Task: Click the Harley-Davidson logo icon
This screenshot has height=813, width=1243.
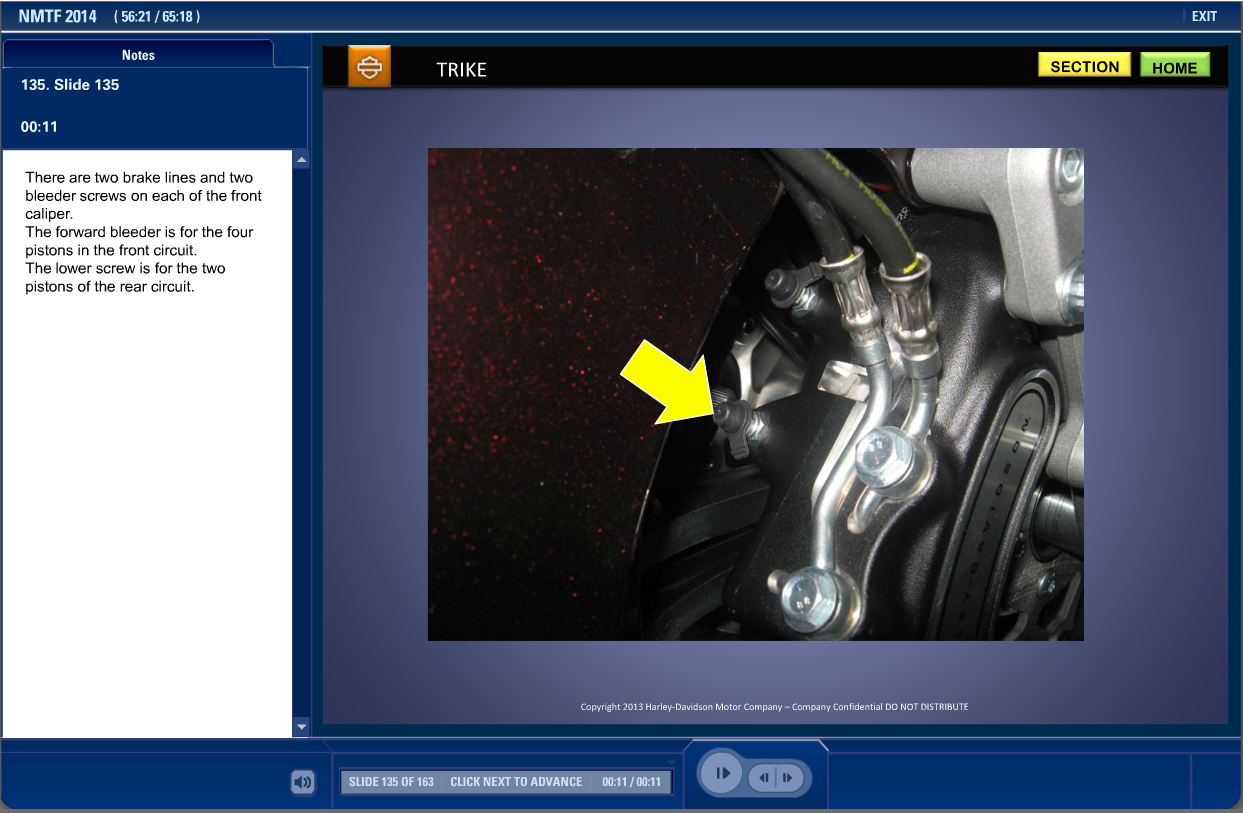Action: [x=369, y=68]
